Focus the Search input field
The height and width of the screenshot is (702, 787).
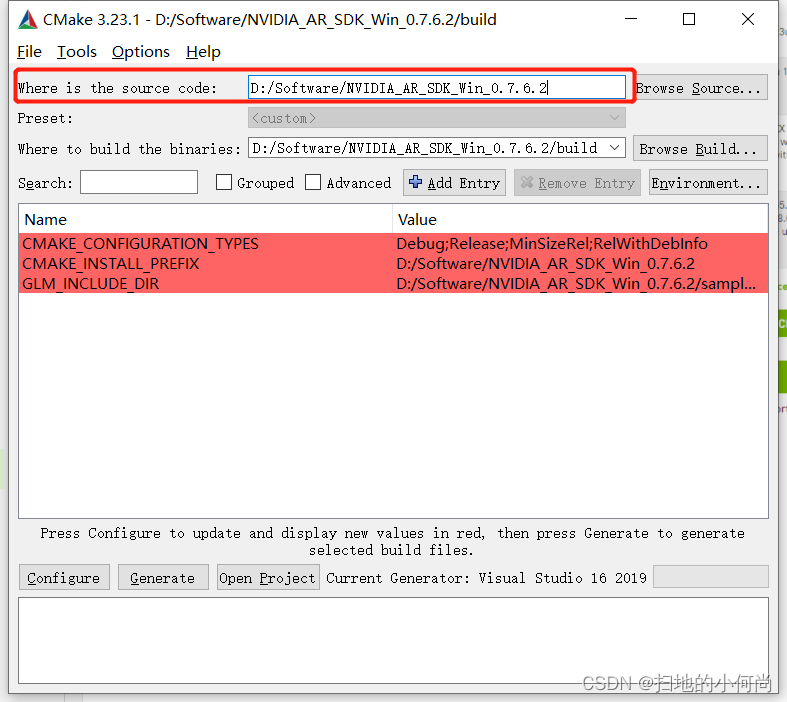tap(139, 182)
